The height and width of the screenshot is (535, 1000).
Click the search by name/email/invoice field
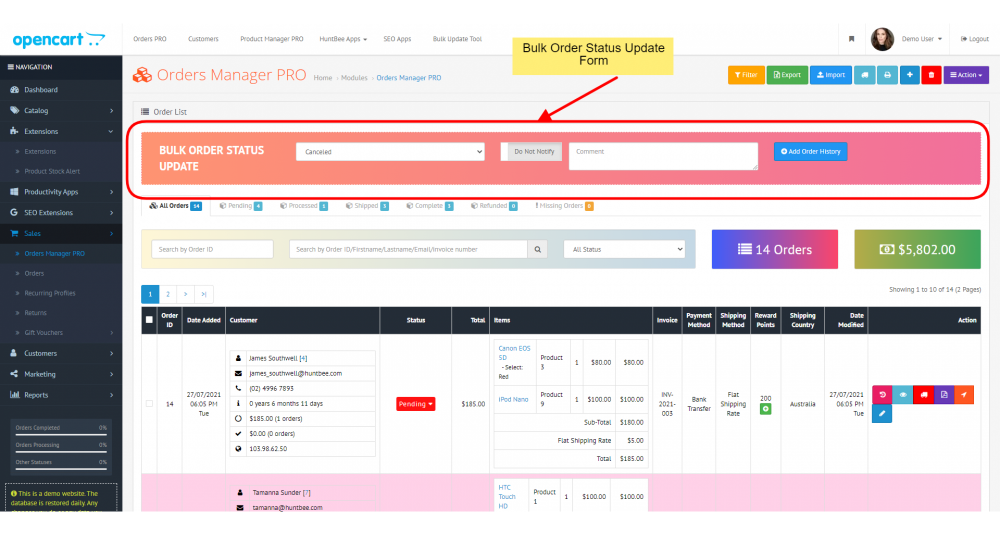pyautogui.click(x=408, y=249)
